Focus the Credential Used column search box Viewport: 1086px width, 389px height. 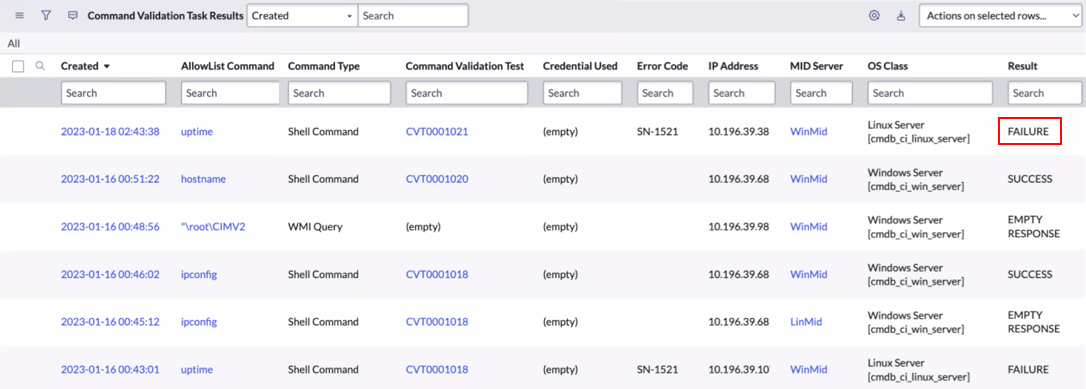coord(583,93)
